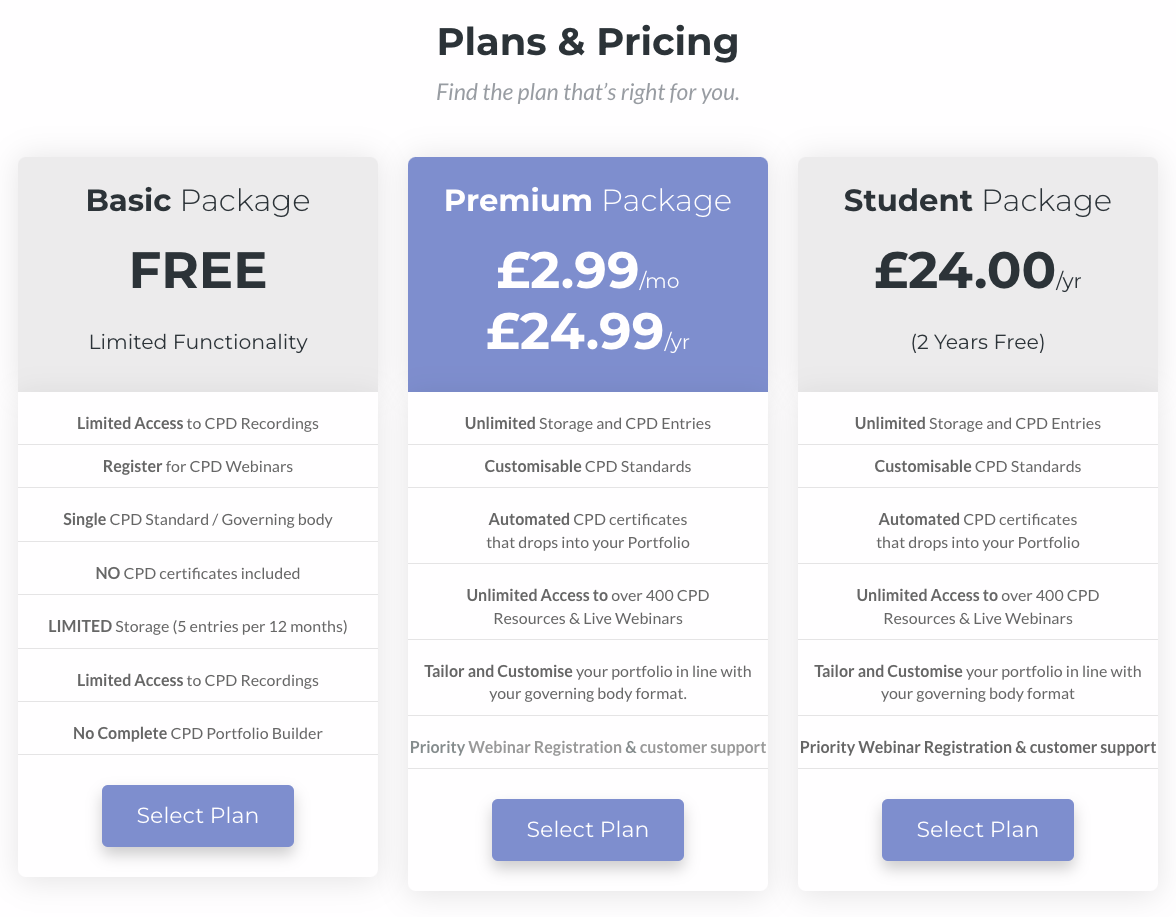This screenshot has height=917, width=1176.
Task: Click Single CPD Standard / Governing body row
Action: 198,519
